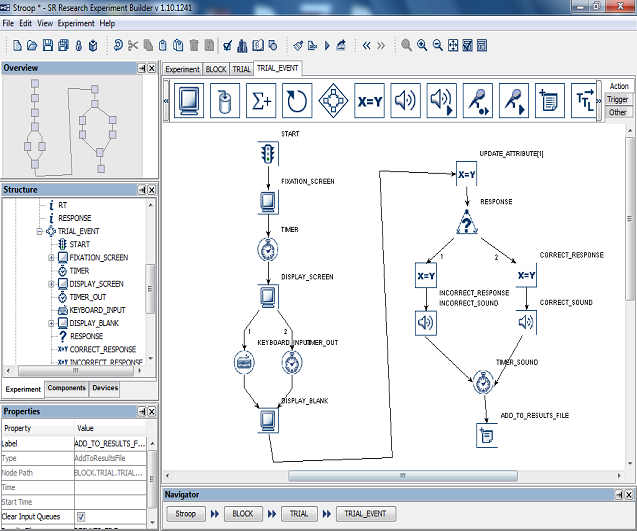Click the KEYBOARD_INPUT trigger node
This screenshot has height=531, width=637.
pos(244,362)
